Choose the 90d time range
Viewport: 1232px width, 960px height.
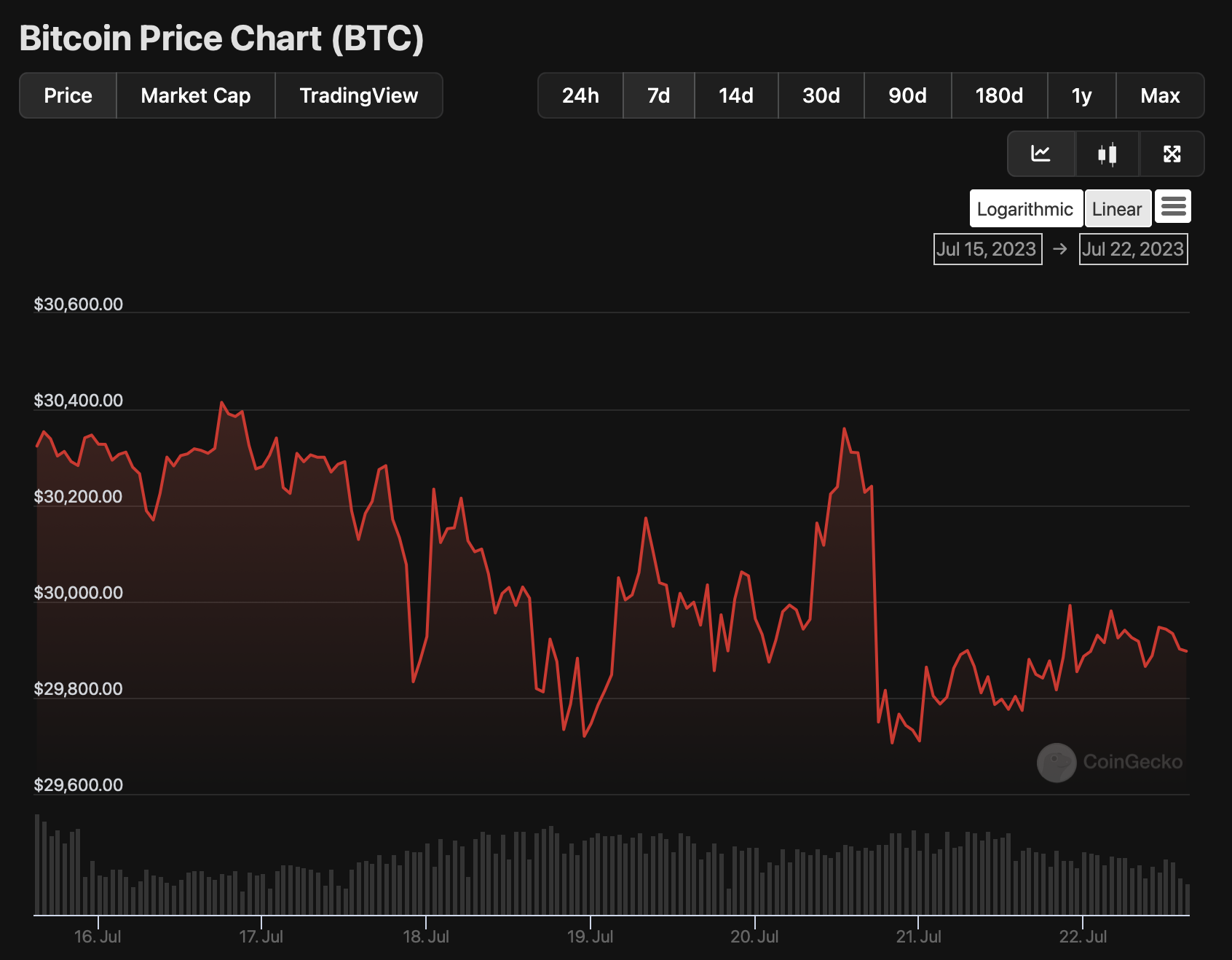[908, 95]
